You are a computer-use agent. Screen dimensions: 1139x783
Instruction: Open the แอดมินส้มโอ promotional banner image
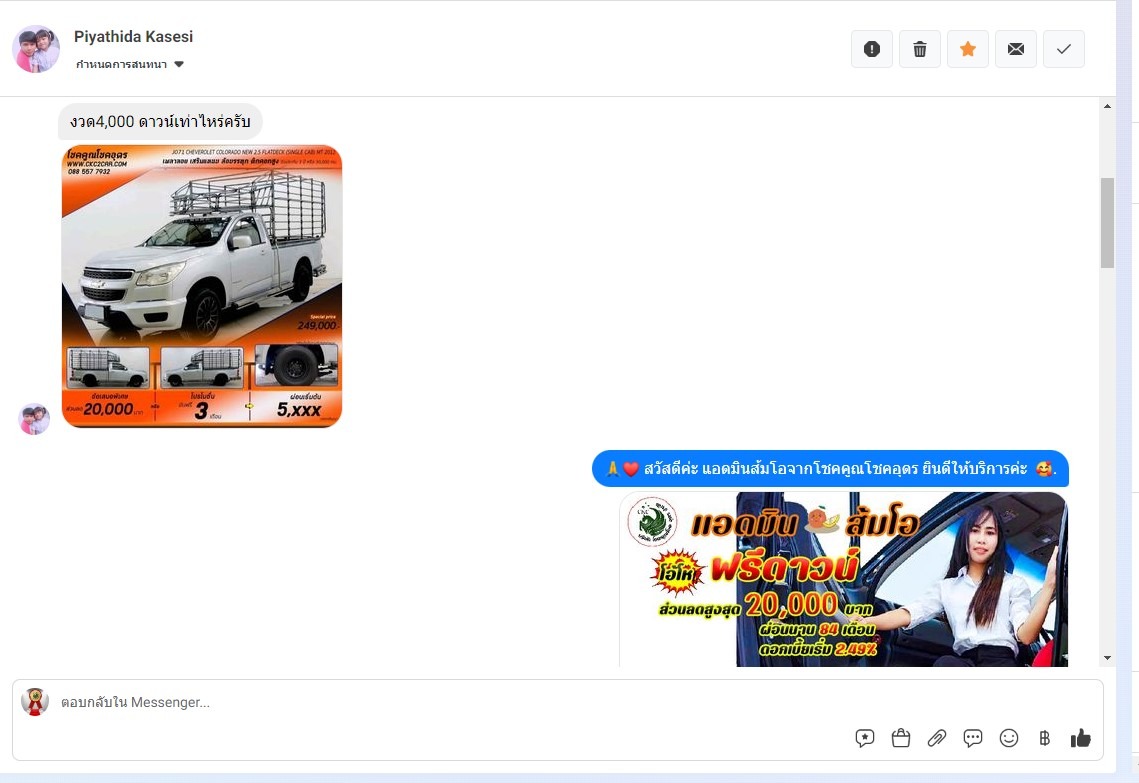pyautogui.click(x=843, y=580)
